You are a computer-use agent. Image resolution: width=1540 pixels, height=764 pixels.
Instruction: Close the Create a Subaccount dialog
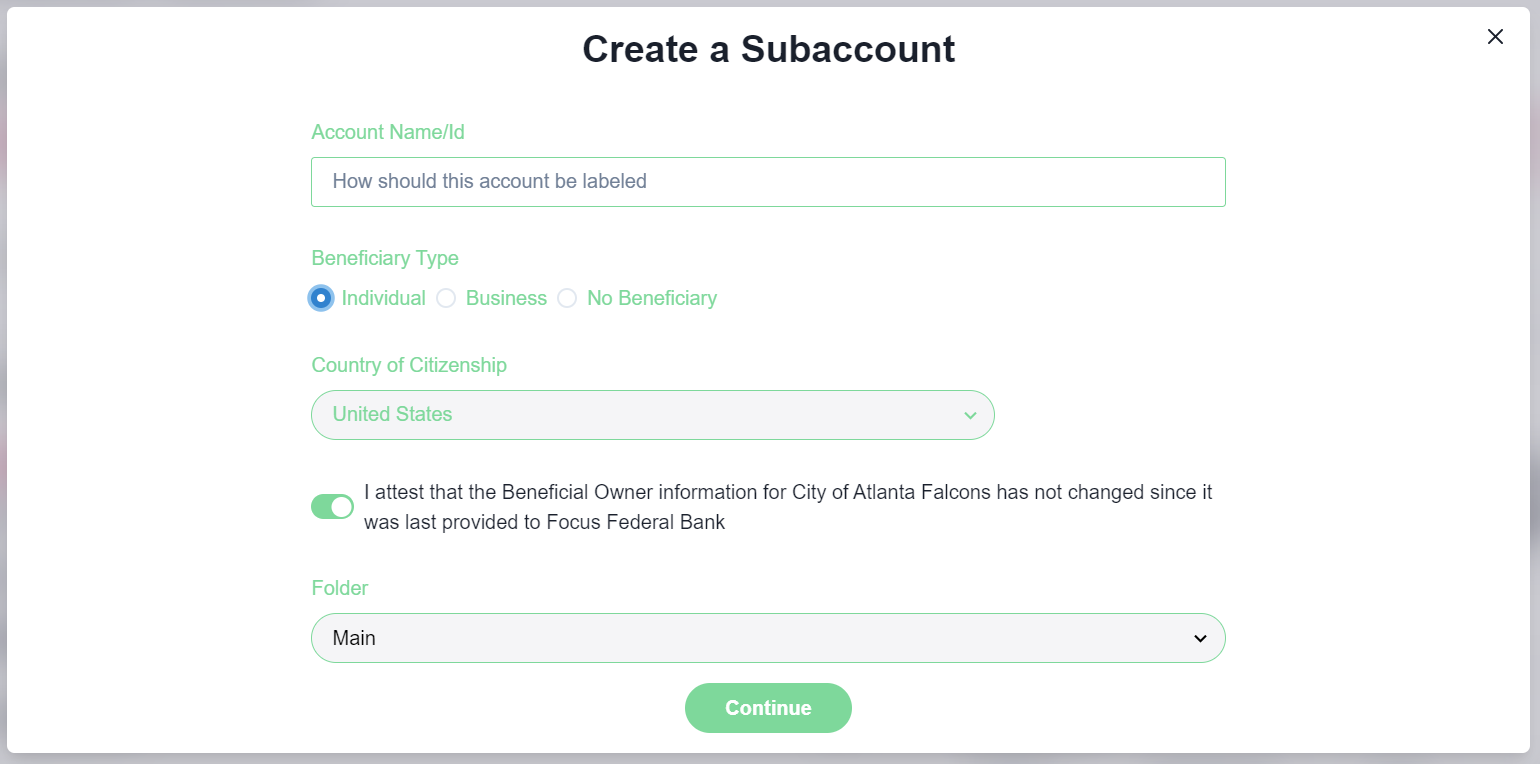(x=1495, y=37)
